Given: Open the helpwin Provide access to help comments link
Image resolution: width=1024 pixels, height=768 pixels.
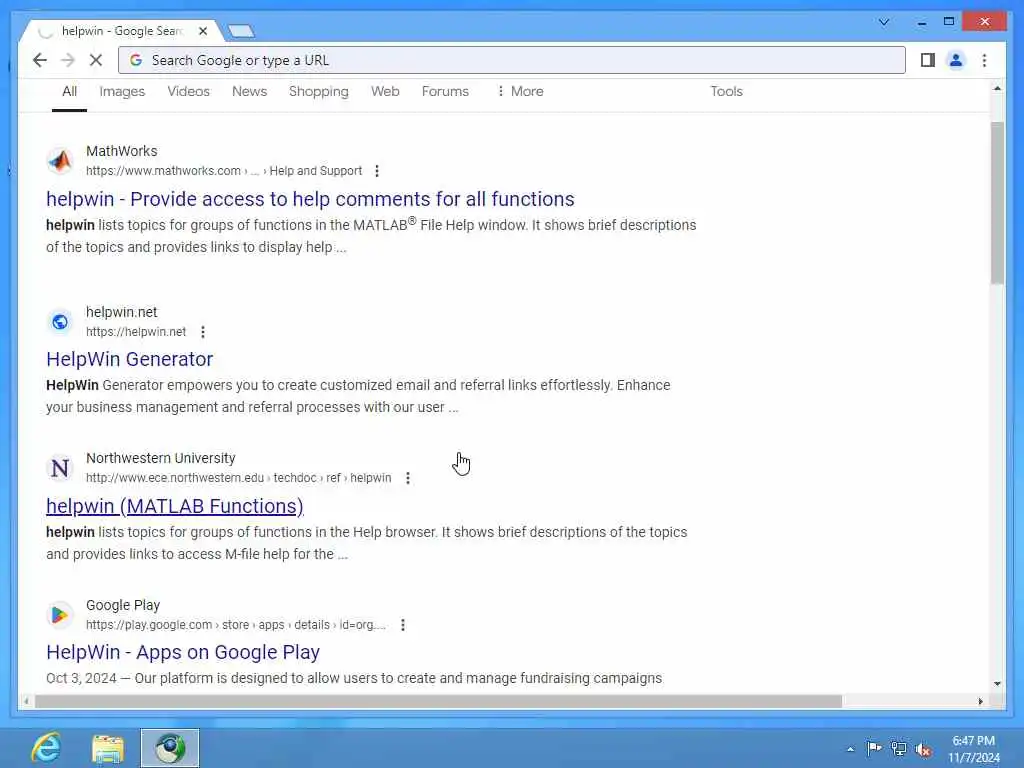Looking at the screenshot, I should 310,199.
